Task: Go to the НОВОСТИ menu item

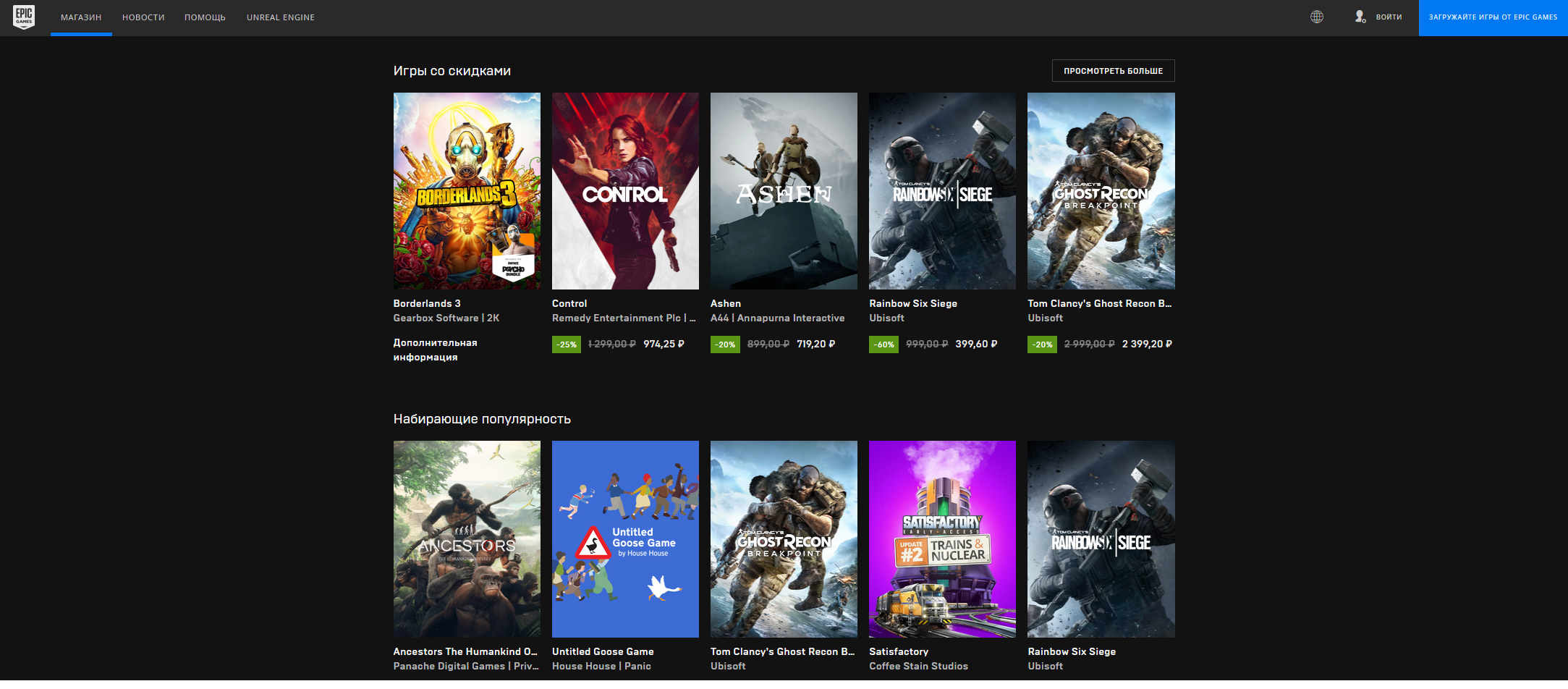Action: pyautogui.click(x=143, y=17)
